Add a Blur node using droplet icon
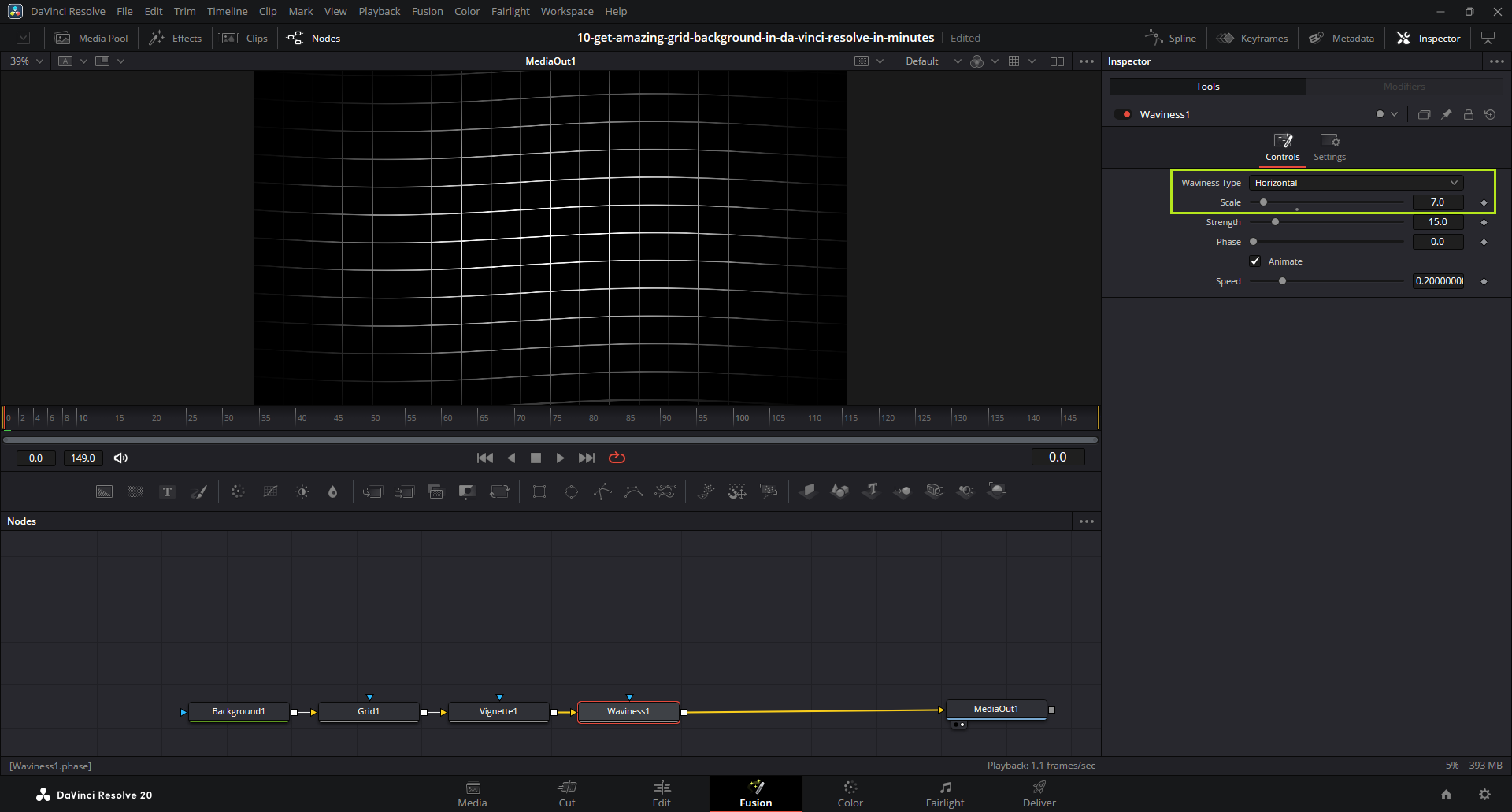Screen dimensions: 1512x812 [332, 492]
